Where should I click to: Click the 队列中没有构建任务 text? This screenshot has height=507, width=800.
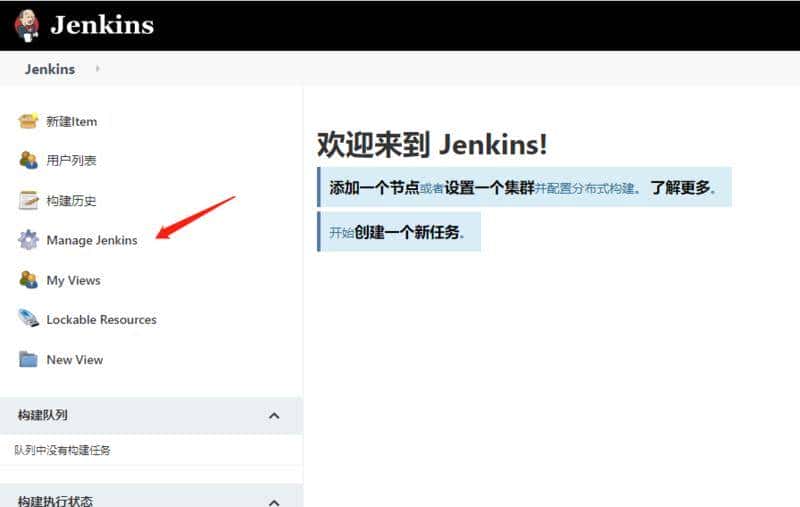[x=62, y=450]
